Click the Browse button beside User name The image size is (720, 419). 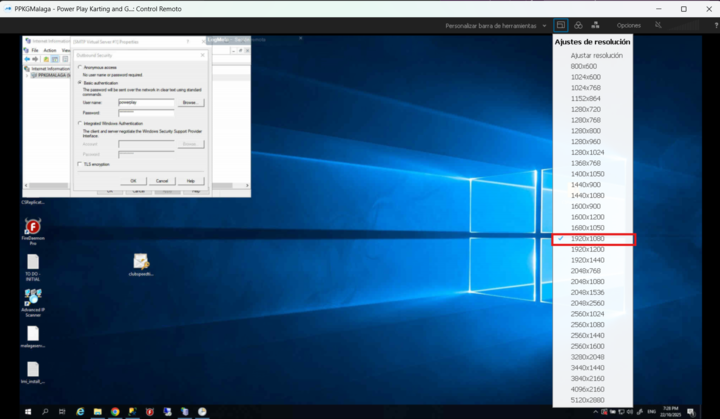[189, 102]
